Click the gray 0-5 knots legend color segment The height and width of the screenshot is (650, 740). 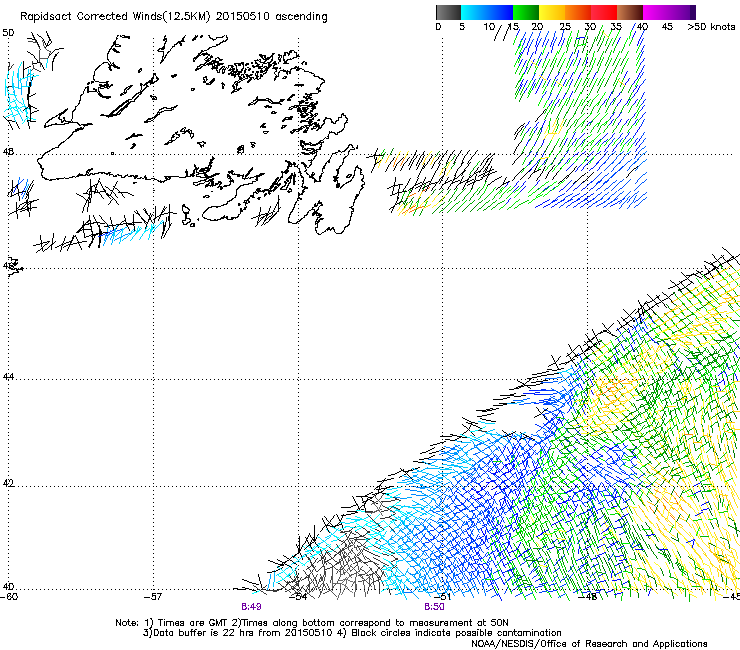(x=448, y=12)
